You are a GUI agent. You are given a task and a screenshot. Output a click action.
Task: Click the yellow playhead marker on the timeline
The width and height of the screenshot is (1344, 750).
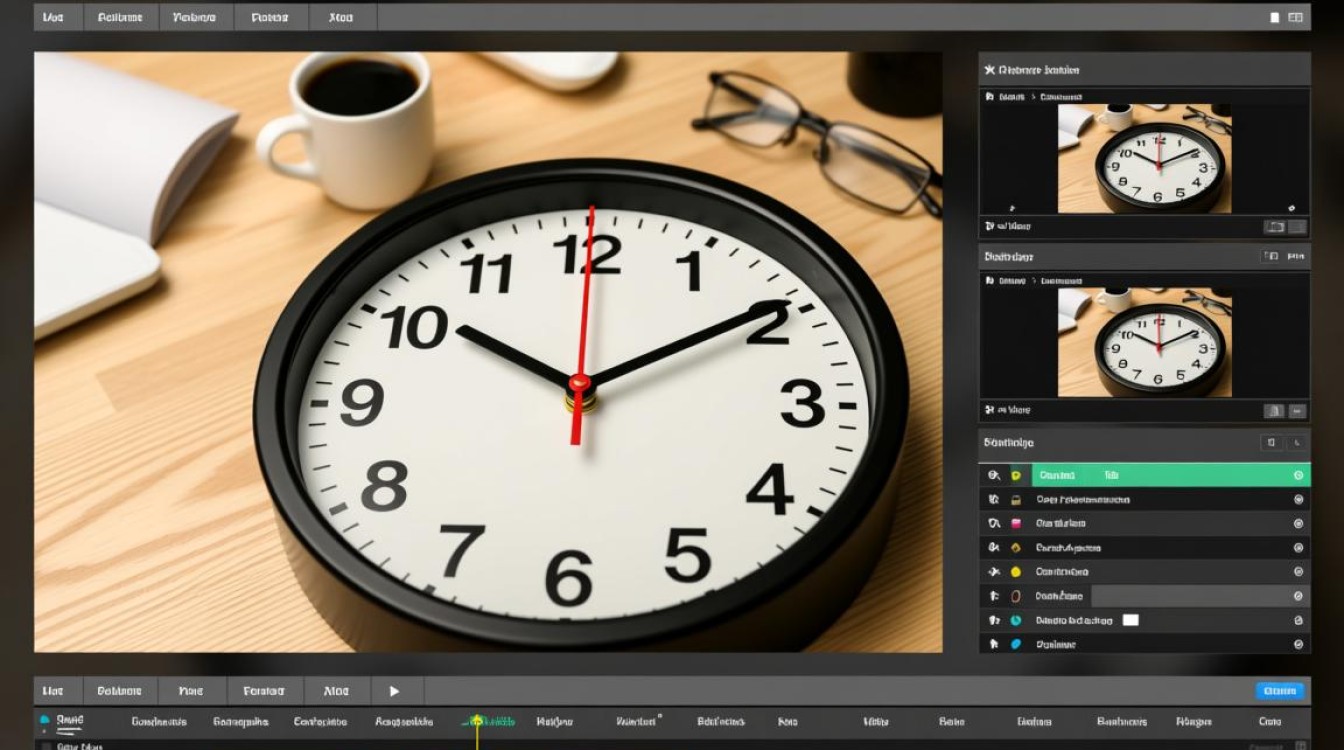pos(477,721)
